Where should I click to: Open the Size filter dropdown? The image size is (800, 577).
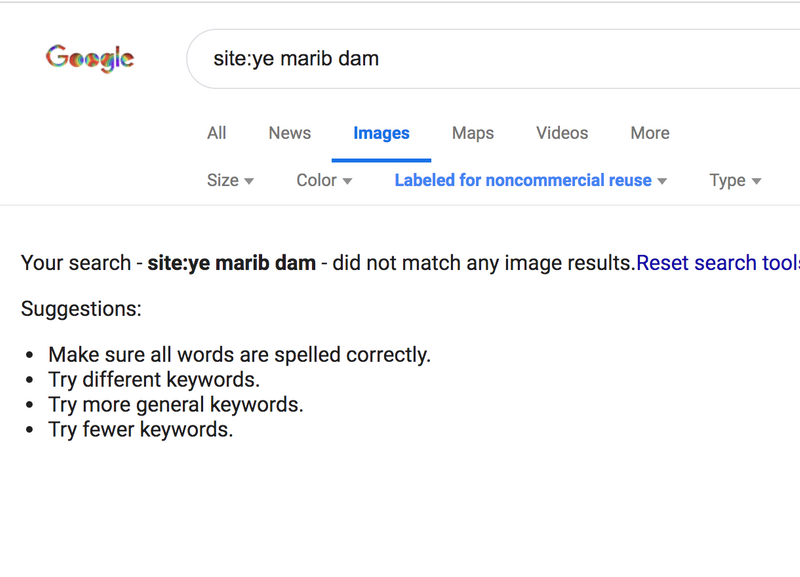(230, 181)
